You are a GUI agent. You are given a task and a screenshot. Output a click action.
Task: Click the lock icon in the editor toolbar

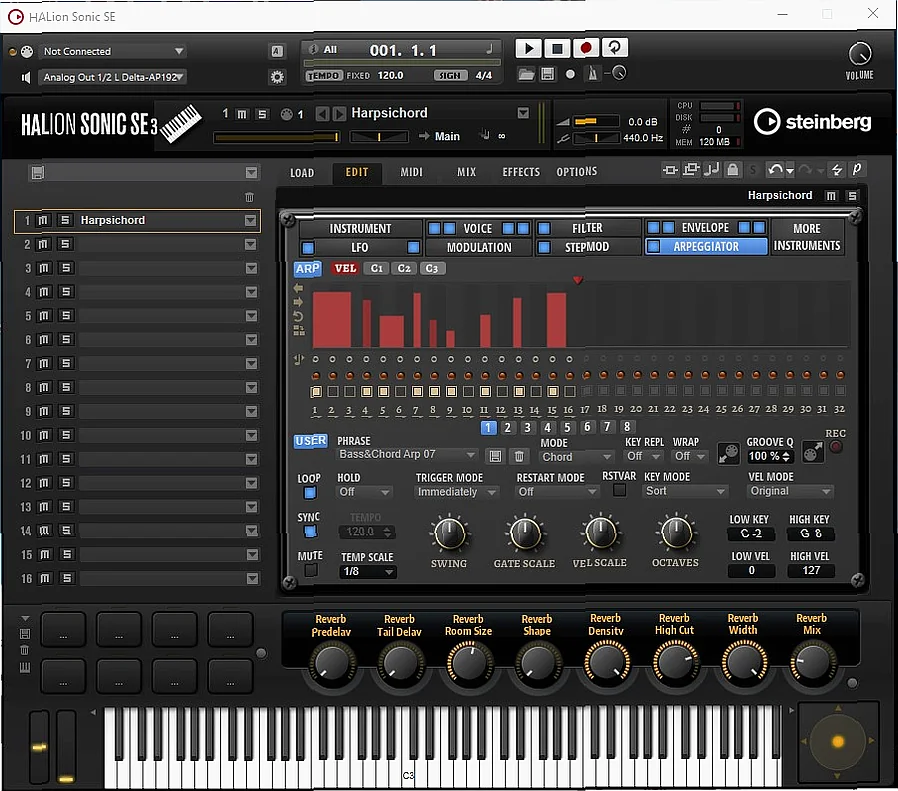(733, 170)
